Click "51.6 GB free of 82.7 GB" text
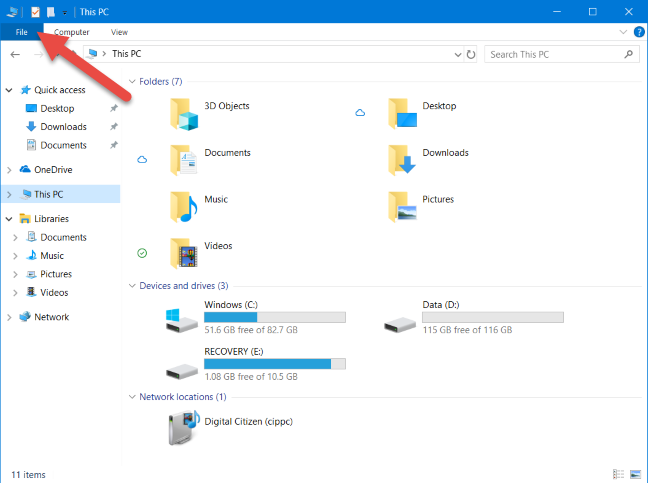Viewport: 648px width, 483px height. point(251,330)
